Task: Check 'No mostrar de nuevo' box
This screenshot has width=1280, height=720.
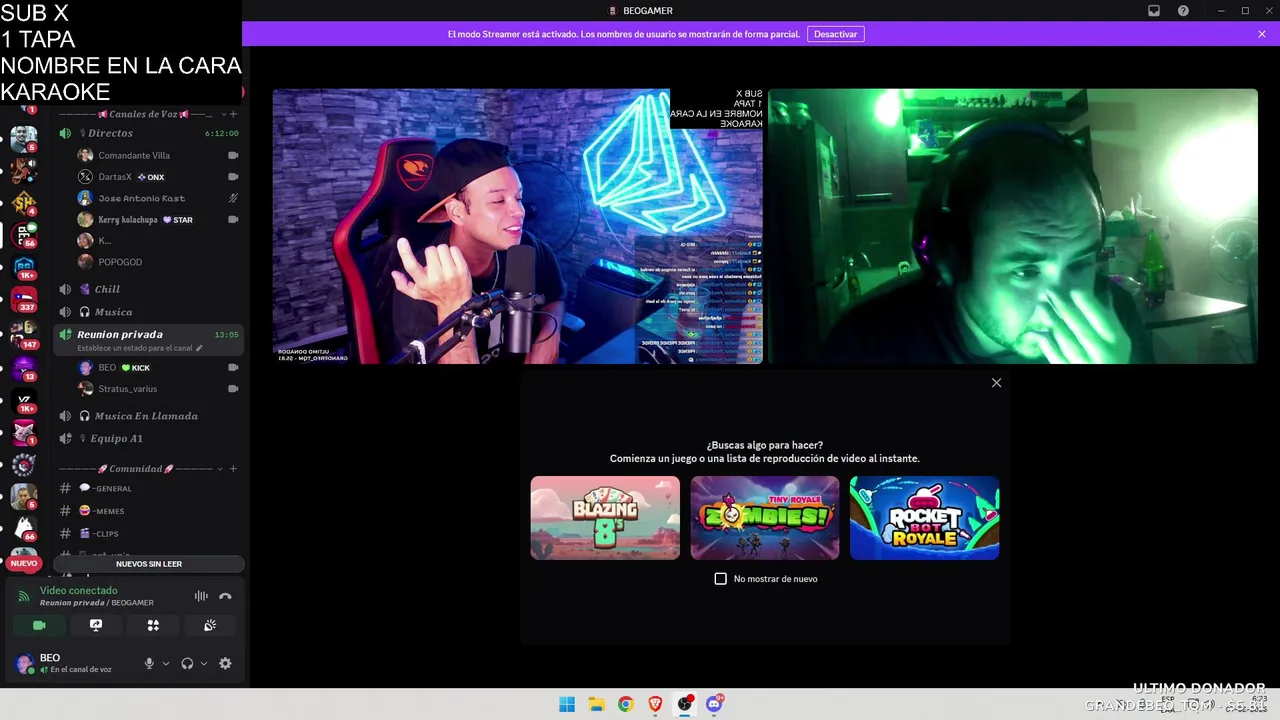Action: point(720,579)
